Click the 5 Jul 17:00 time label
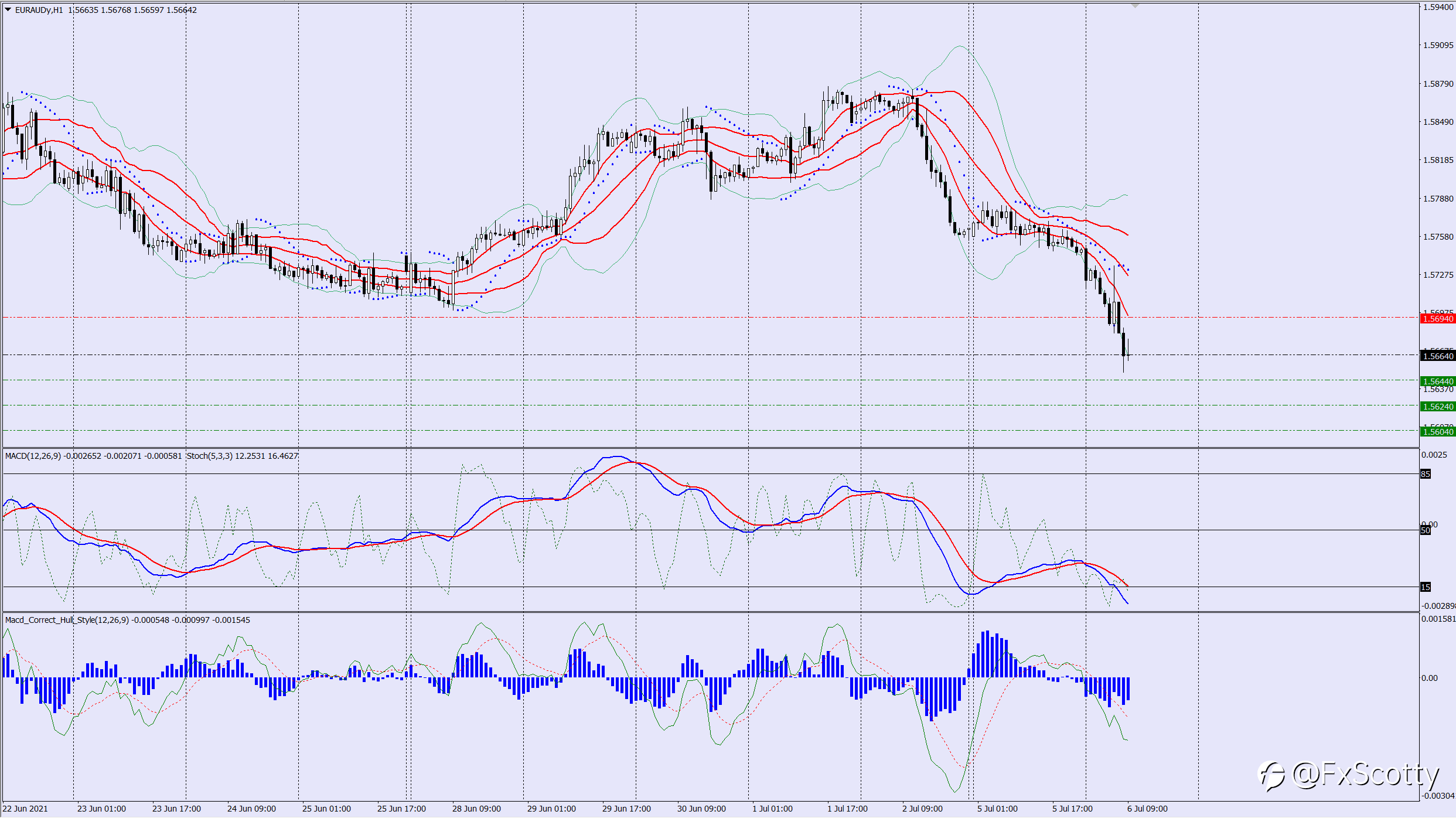 1072,809
